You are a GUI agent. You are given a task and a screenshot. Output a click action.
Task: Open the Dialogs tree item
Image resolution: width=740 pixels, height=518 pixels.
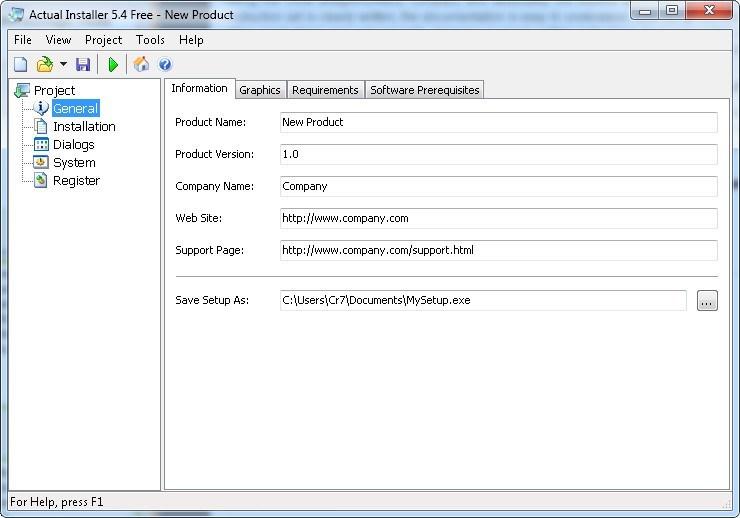74,144
